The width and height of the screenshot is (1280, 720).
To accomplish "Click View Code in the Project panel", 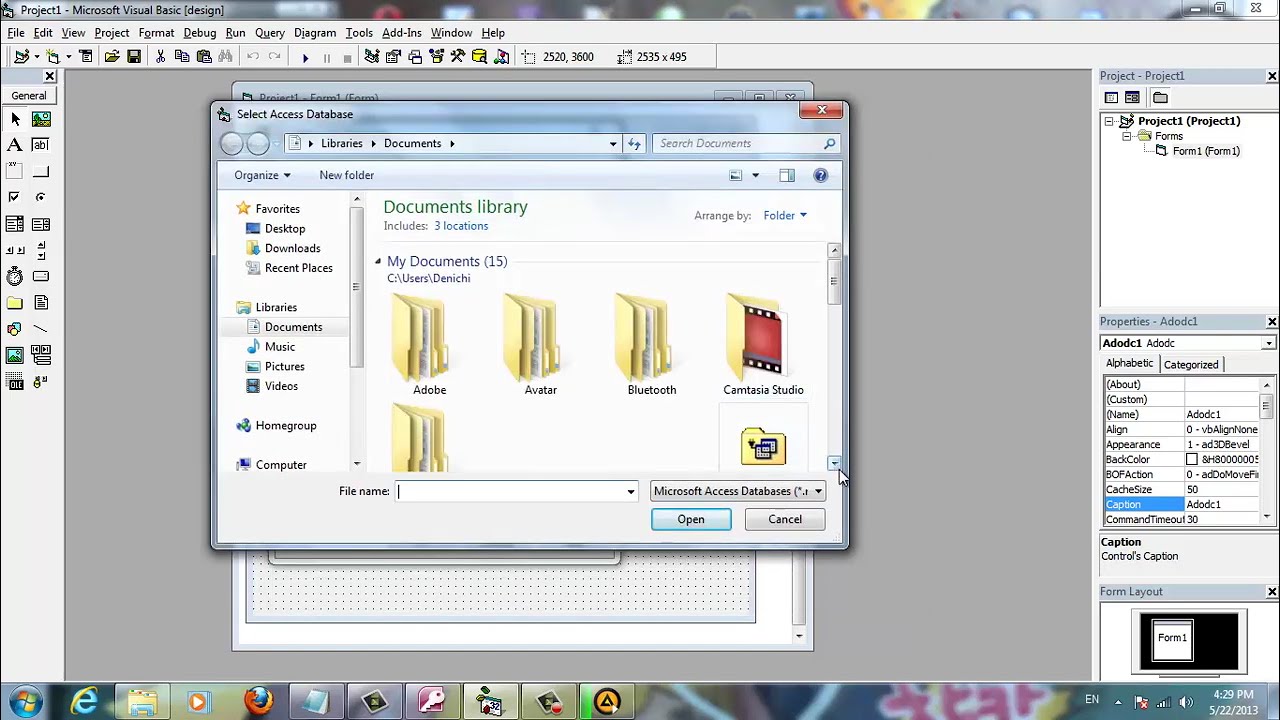I will click(x=1111, y=97).
